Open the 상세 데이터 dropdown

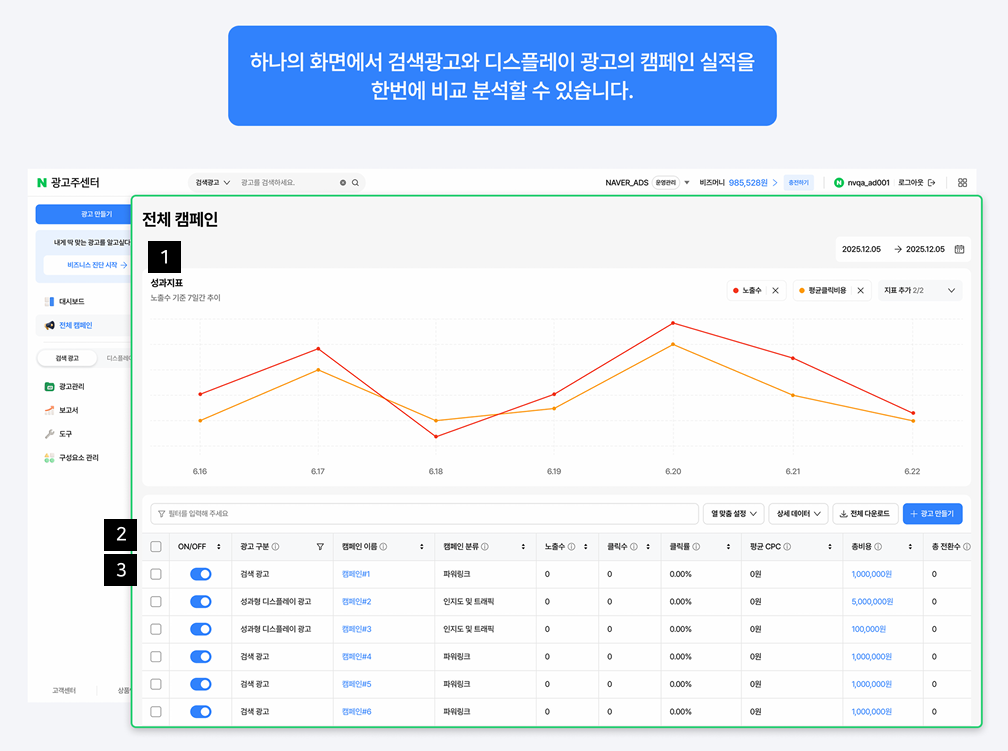point(798,513)
